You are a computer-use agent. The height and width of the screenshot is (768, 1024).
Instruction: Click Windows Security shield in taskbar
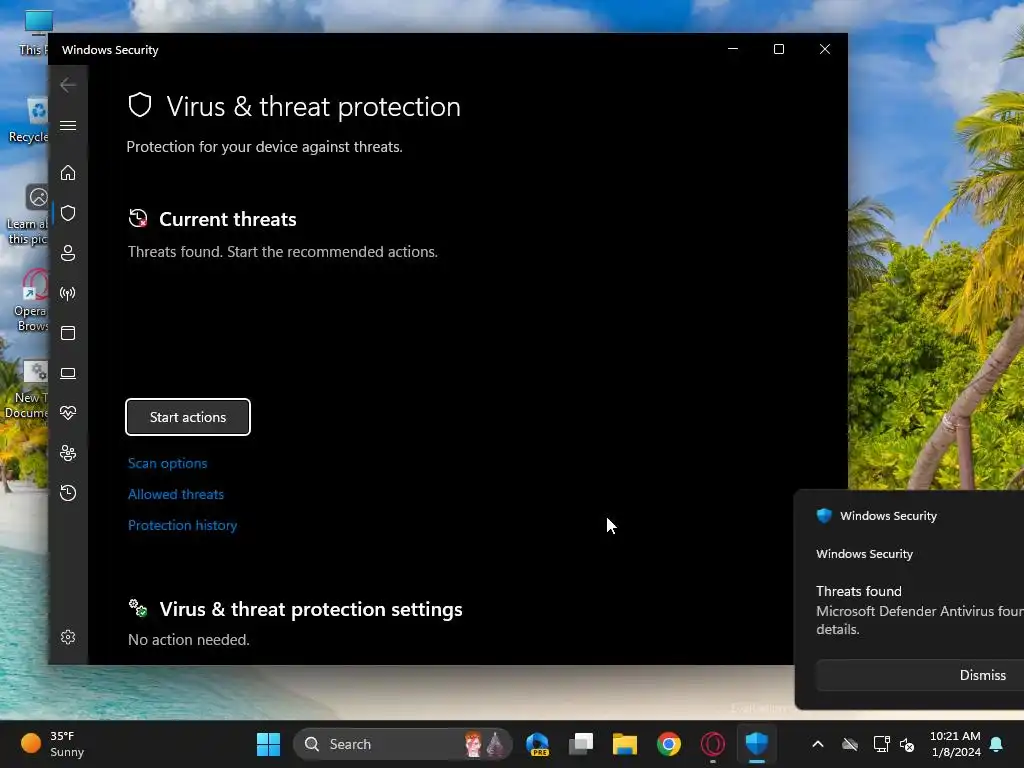pos(756,744)
